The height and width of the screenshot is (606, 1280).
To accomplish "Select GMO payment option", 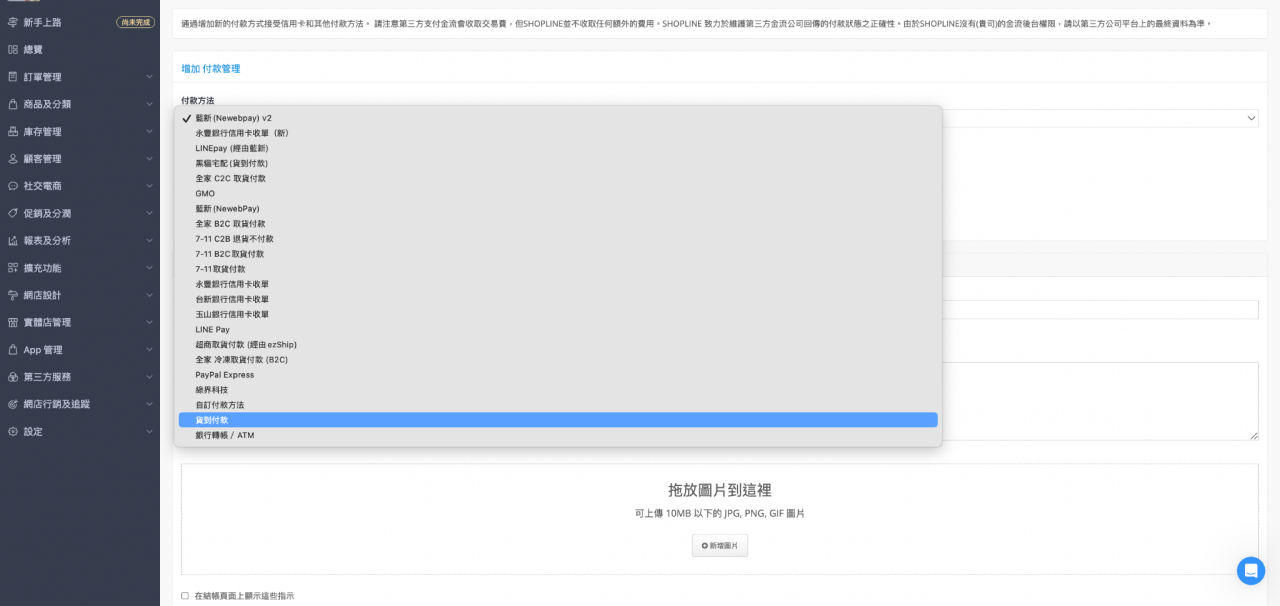I will [558, 193].
